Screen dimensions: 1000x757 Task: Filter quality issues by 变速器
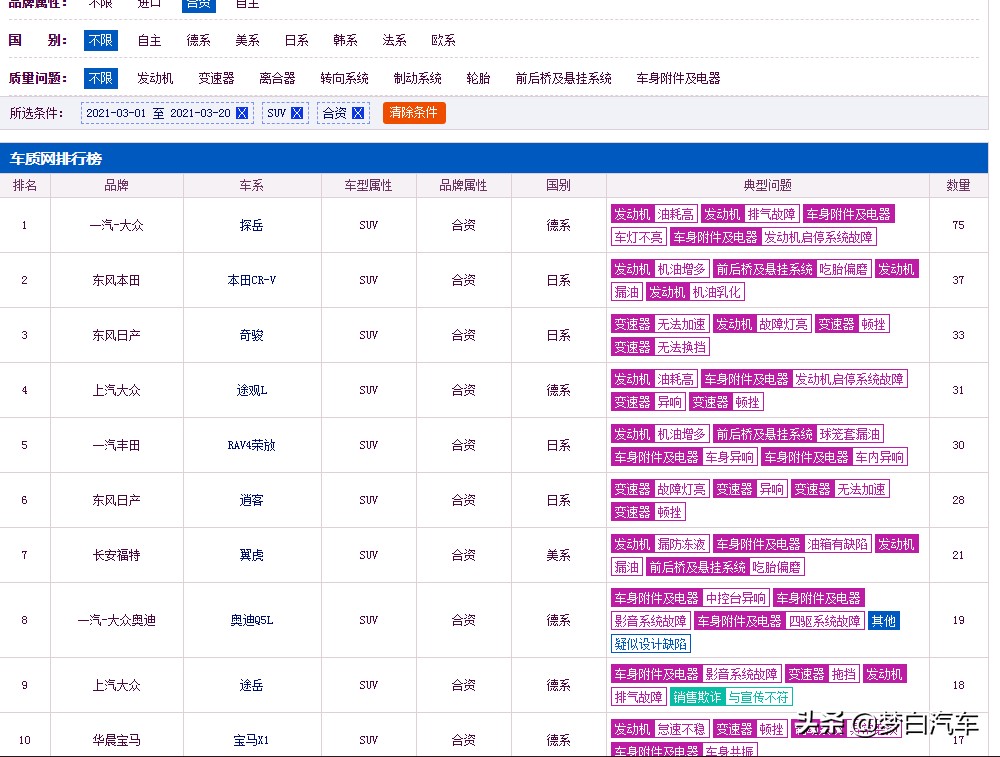(x=216, y=78)
